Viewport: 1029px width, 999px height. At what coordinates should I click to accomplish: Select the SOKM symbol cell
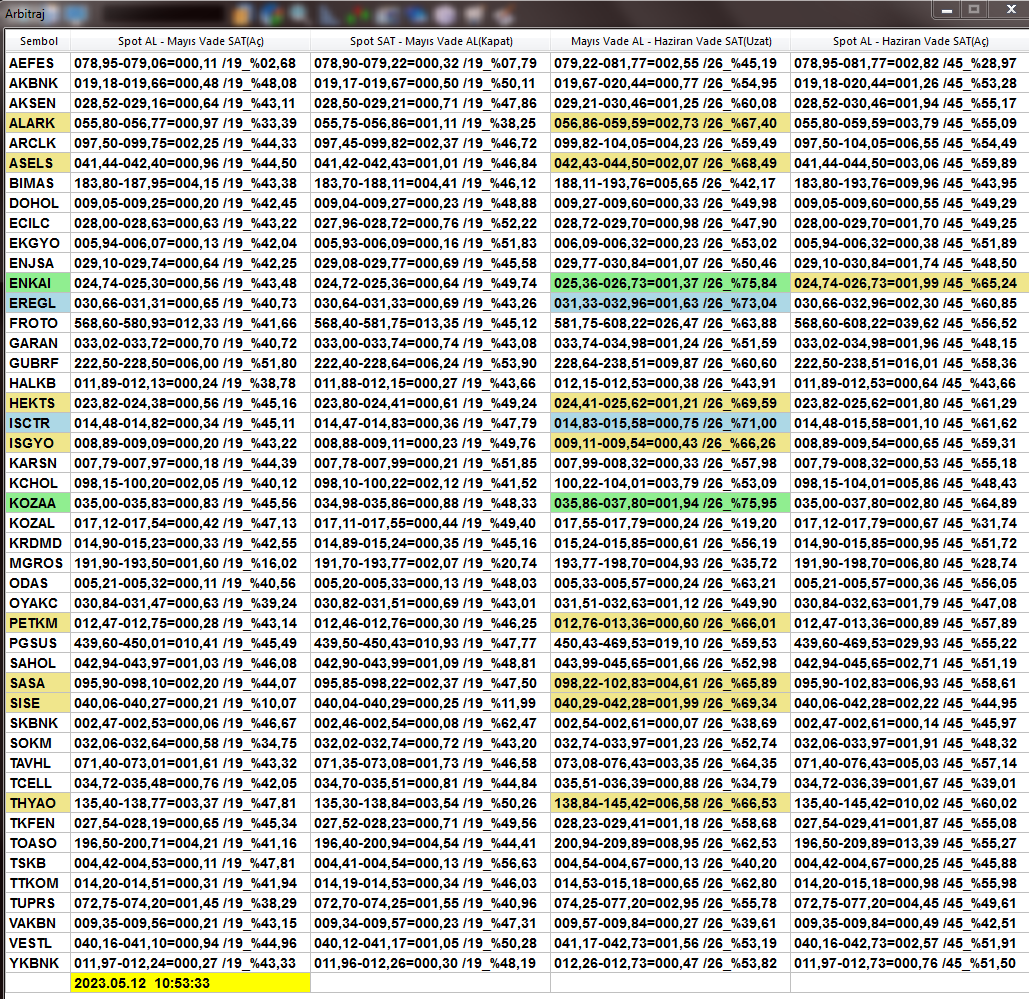pos(38,744)
